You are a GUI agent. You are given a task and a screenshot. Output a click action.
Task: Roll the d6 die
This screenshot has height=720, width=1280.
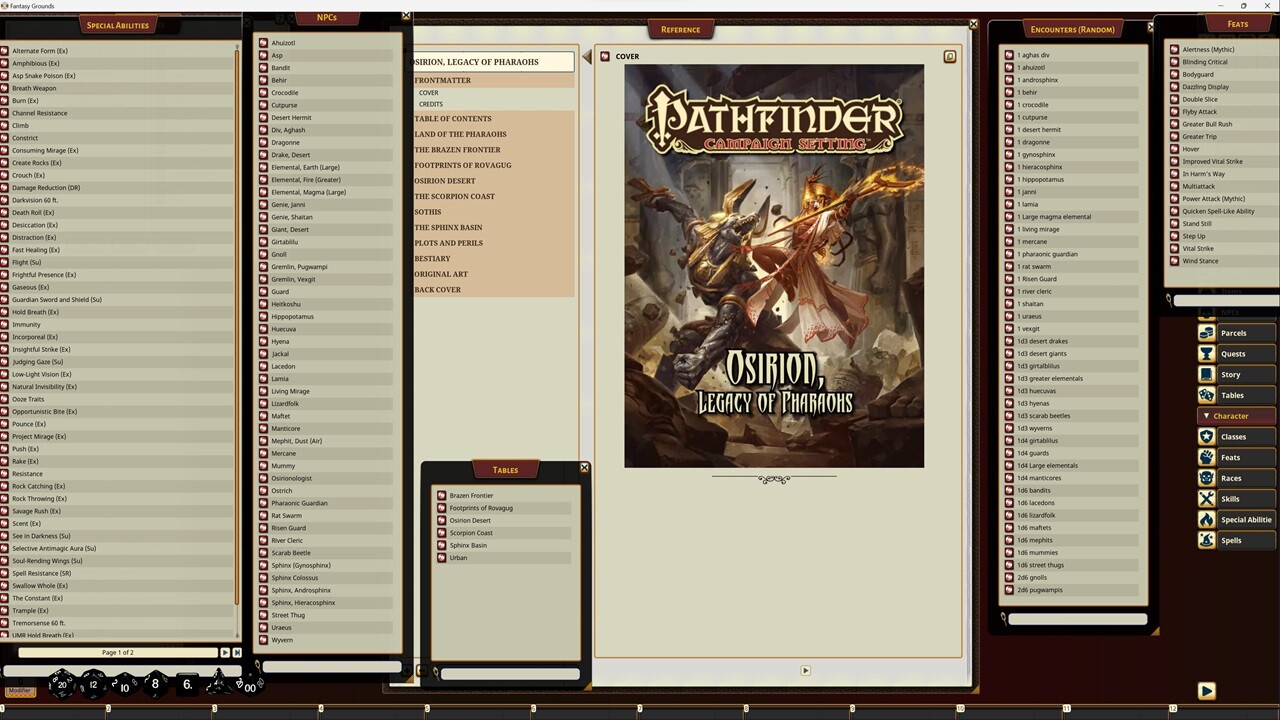click(186, 684)
